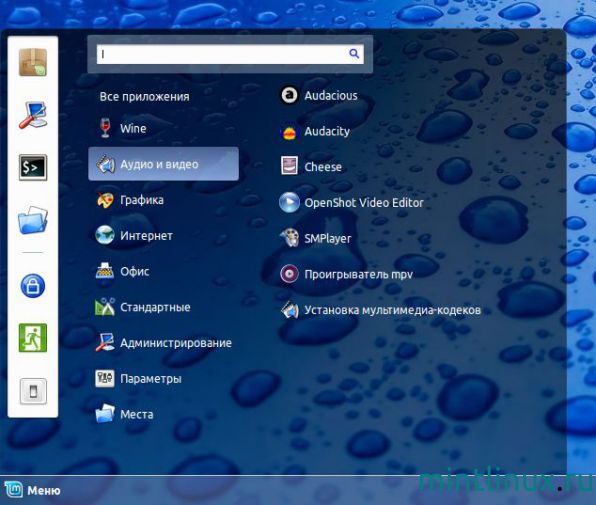Click the SMPlayer icon
The width and height of the screenshot is (596, 505).
tap(289, 238)
